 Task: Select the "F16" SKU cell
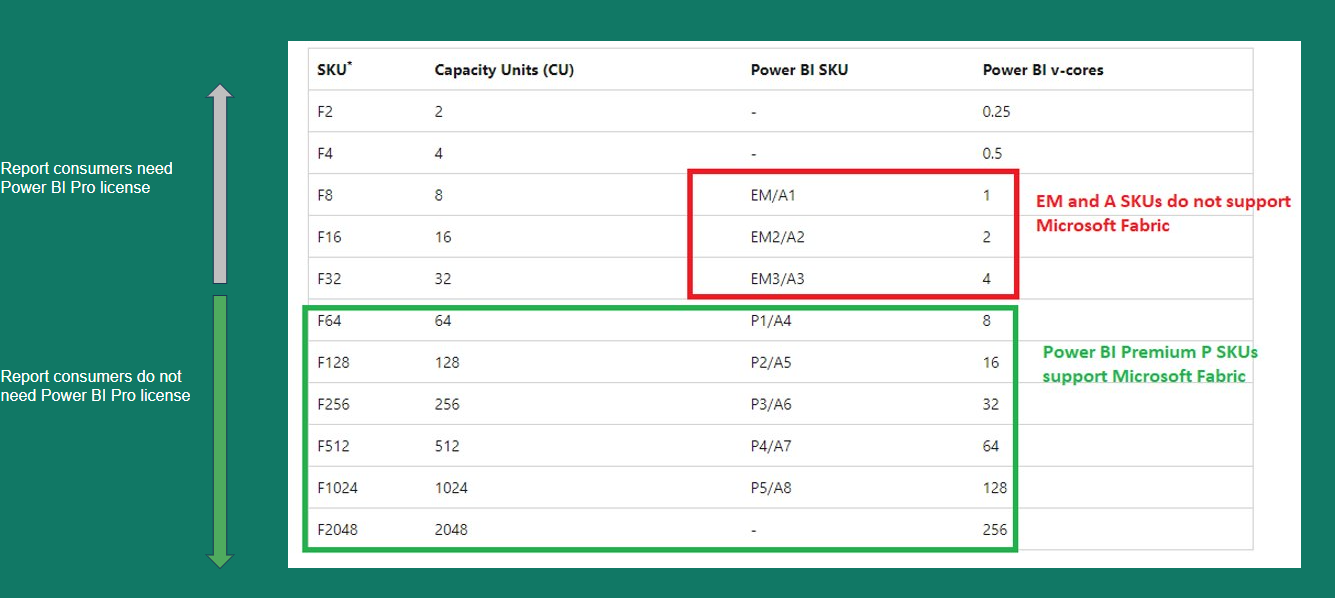[329, 237]
